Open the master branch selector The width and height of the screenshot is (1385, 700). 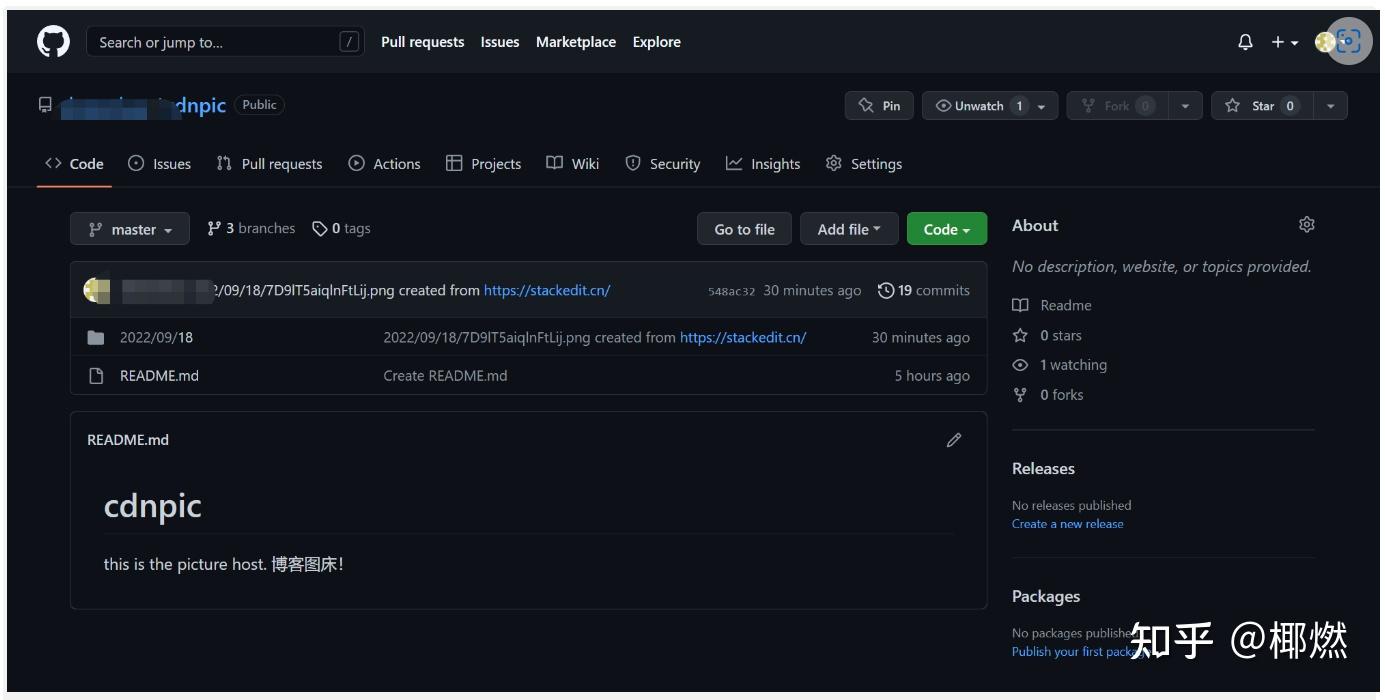129,228
